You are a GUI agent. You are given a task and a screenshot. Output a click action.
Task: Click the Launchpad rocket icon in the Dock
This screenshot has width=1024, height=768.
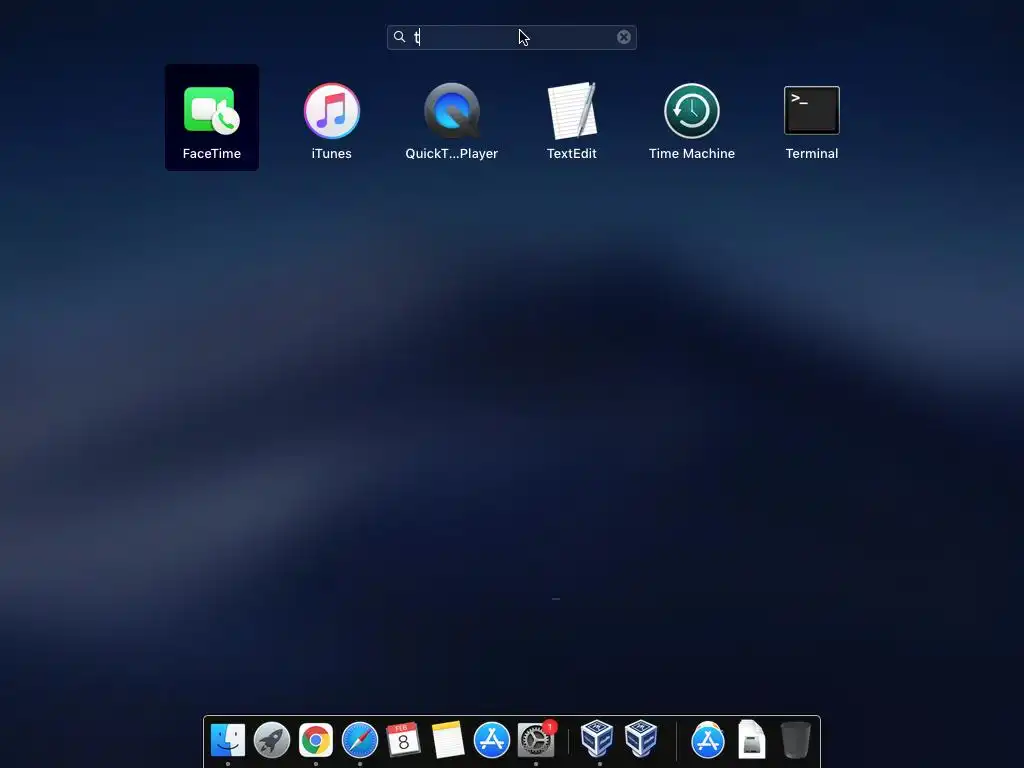pyautogui.click(x=272, y=740)
